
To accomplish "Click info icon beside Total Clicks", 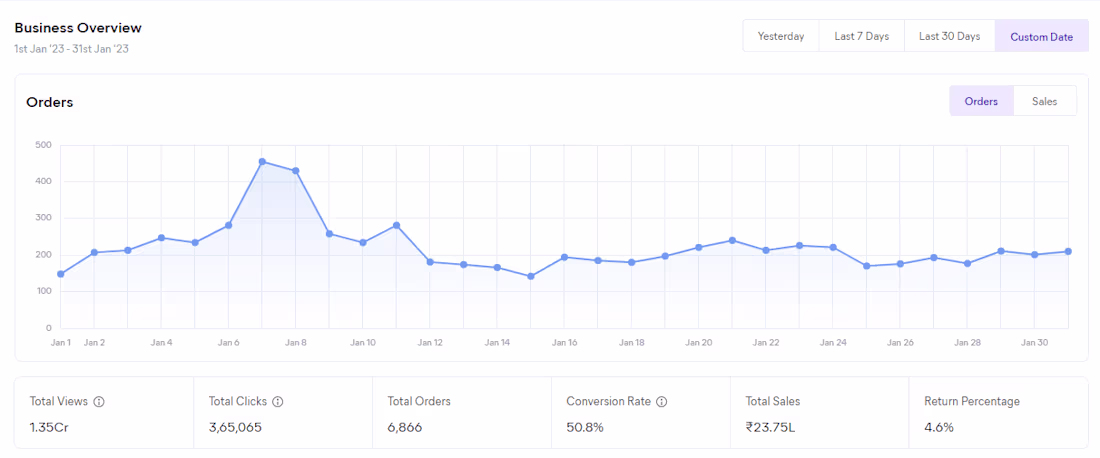I will (278, 402).
